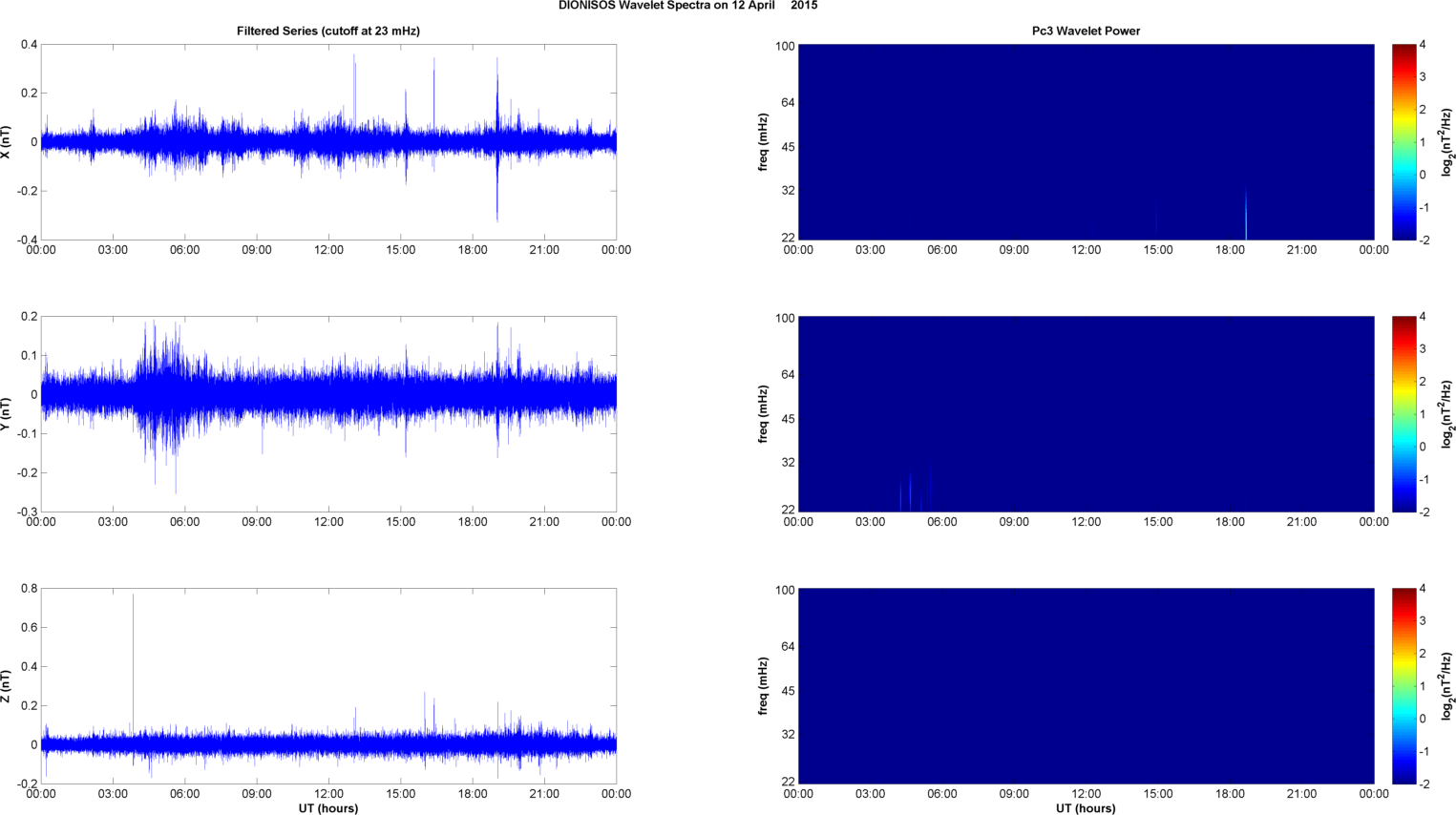This screenshot has width=1456, height=815.
Task: Click the 'Y (nT)' axis label
Action: 6,414
